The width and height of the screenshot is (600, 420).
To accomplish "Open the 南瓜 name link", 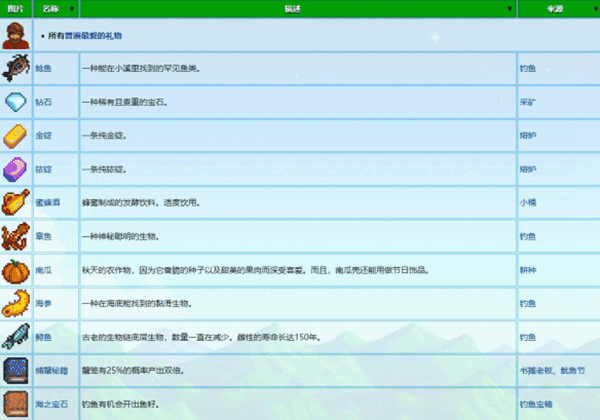I will pos(43,270).
